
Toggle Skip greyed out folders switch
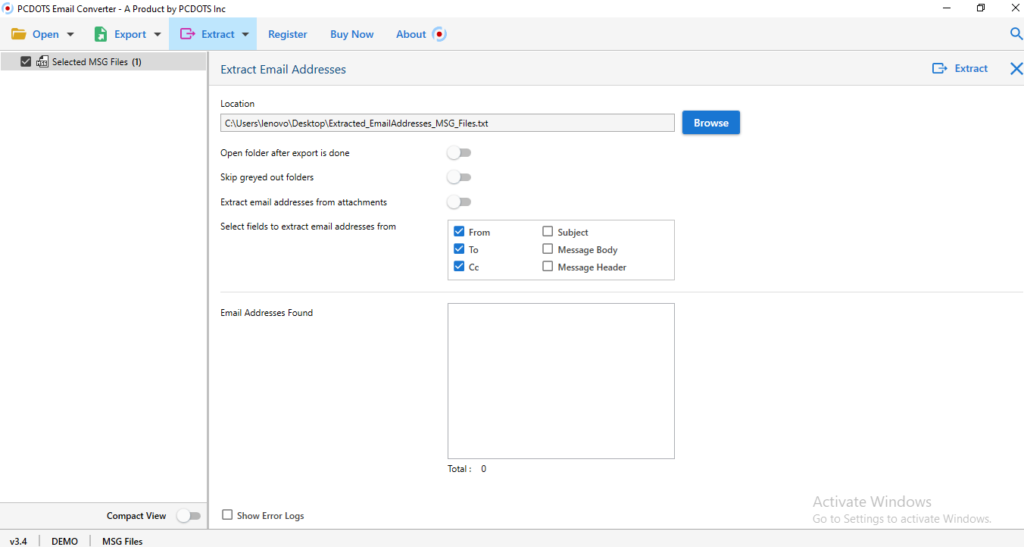[x=459, y=178]
